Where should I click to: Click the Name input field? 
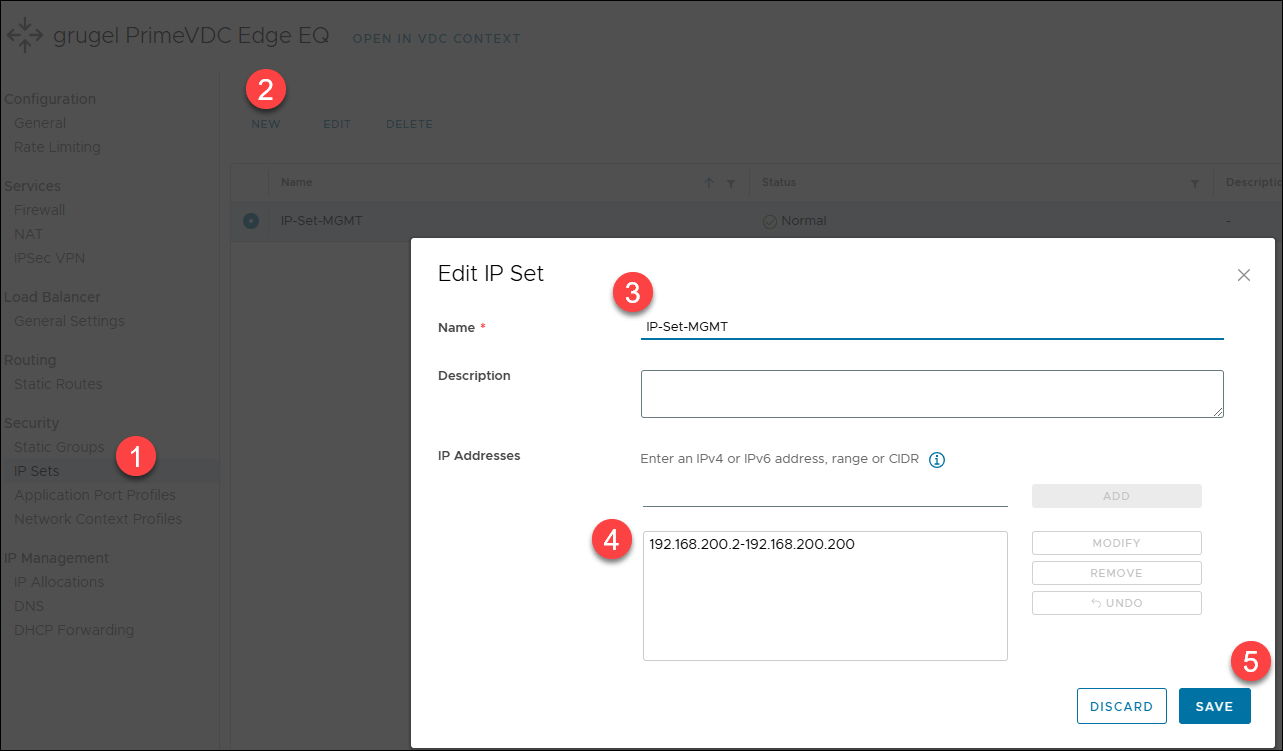931,326
